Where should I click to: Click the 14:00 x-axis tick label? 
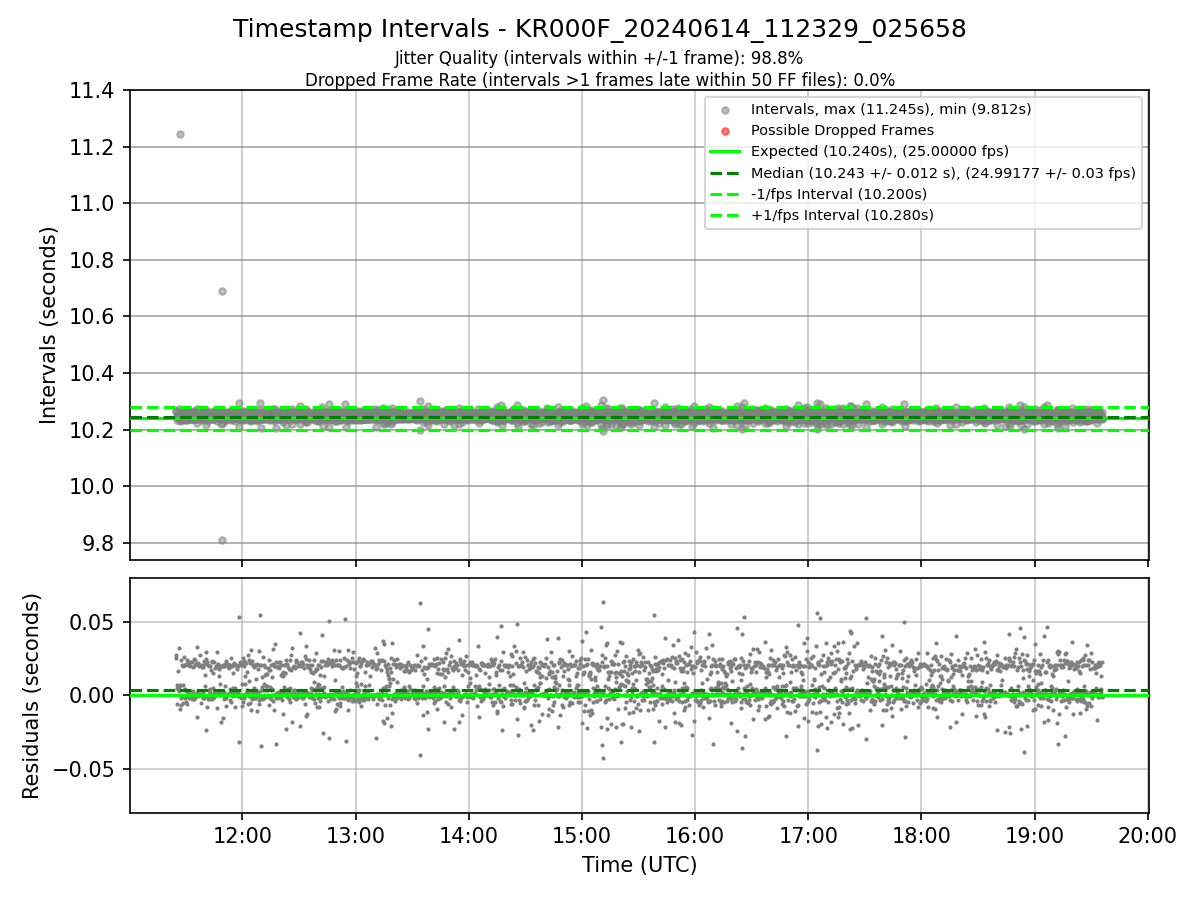pyautogui.click(x=468, y=834)
